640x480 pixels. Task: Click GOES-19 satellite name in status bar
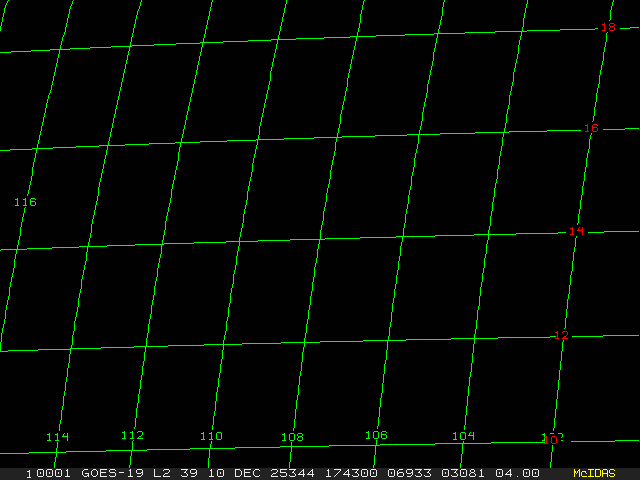click(113, 473)
